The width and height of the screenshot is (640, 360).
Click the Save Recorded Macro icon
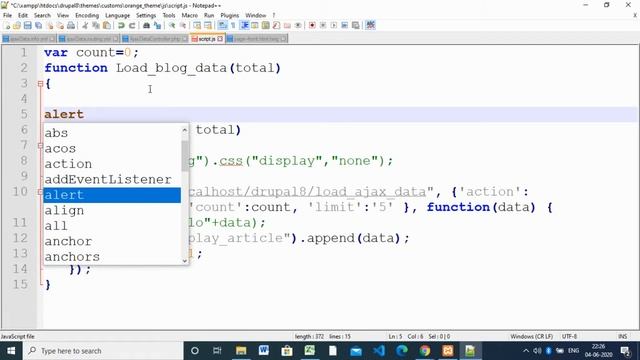click(356, 25)
